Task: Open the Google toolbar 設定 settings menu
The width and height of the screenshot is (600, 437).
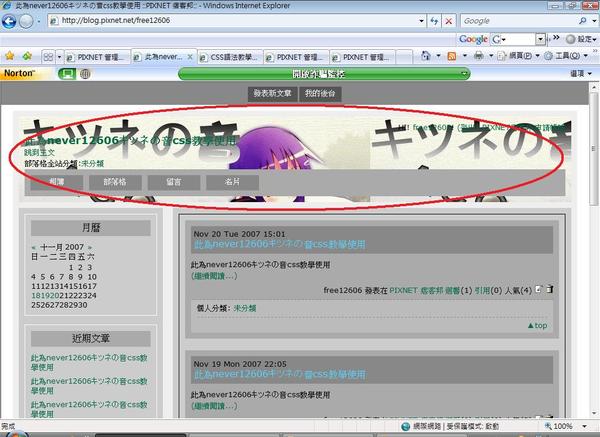Action: click(x=581, y=39)
